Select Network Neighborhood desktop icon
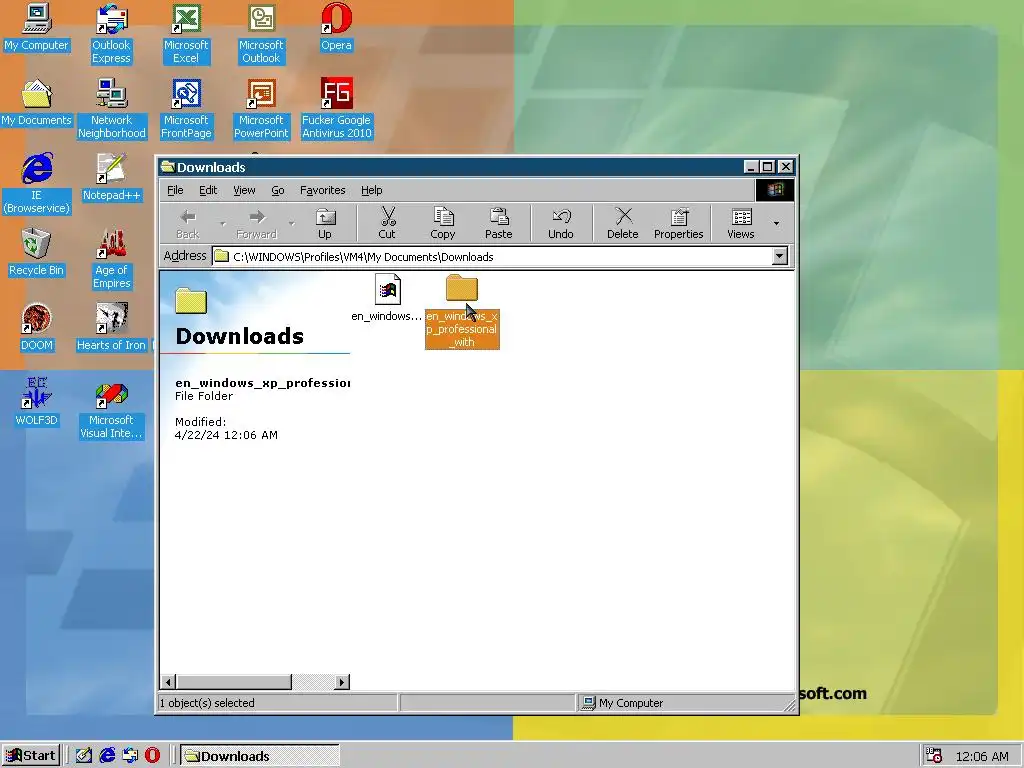The width and height of the screenshot is (1024, 768). (112, 109)
